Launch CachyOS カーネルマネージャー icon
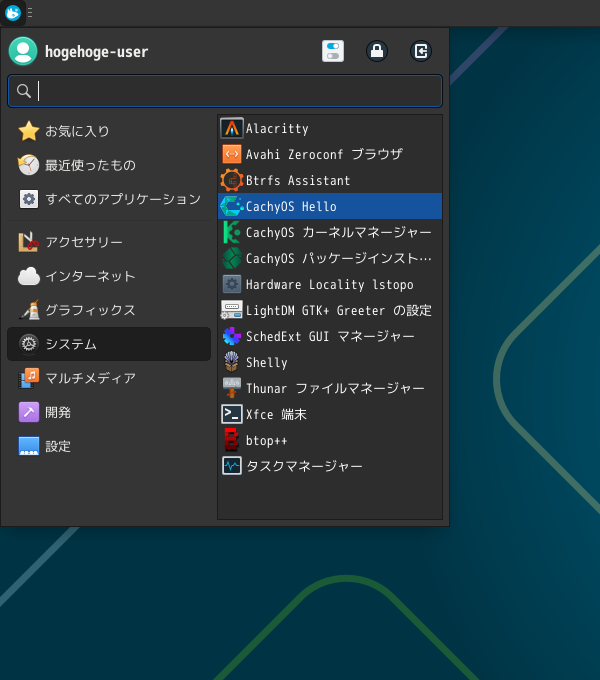The width and height of the screenshot is (600, 680). (232, 232)
